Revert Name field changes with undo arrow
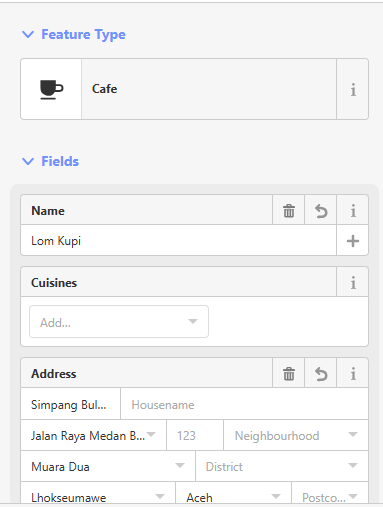This screenshot has height=507, width=383. [321, 211]
